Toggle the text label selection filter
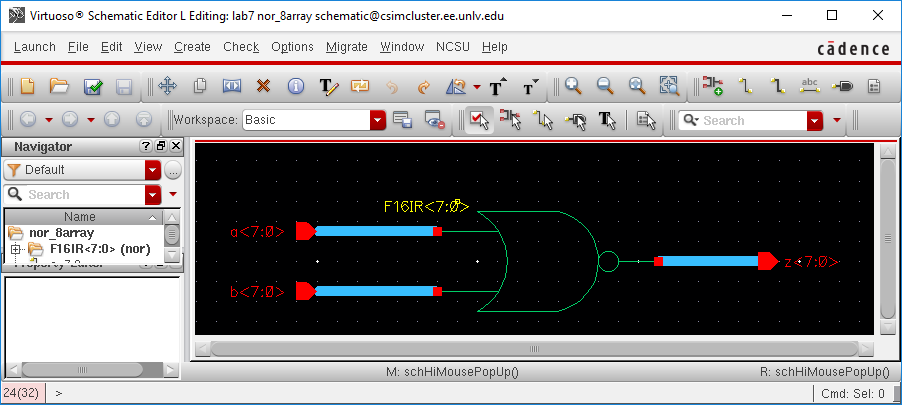The width and height of the screenshot is (902, 405). click(x=607, y=120)
